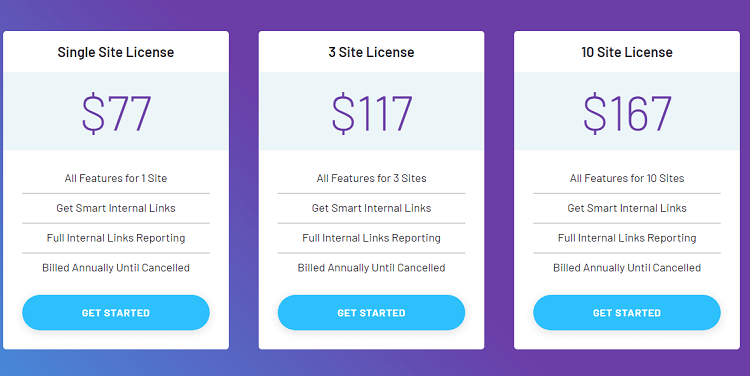Click All Features for 3 Sites text
The image size is (750, 376).
click(x=371, y=178)
